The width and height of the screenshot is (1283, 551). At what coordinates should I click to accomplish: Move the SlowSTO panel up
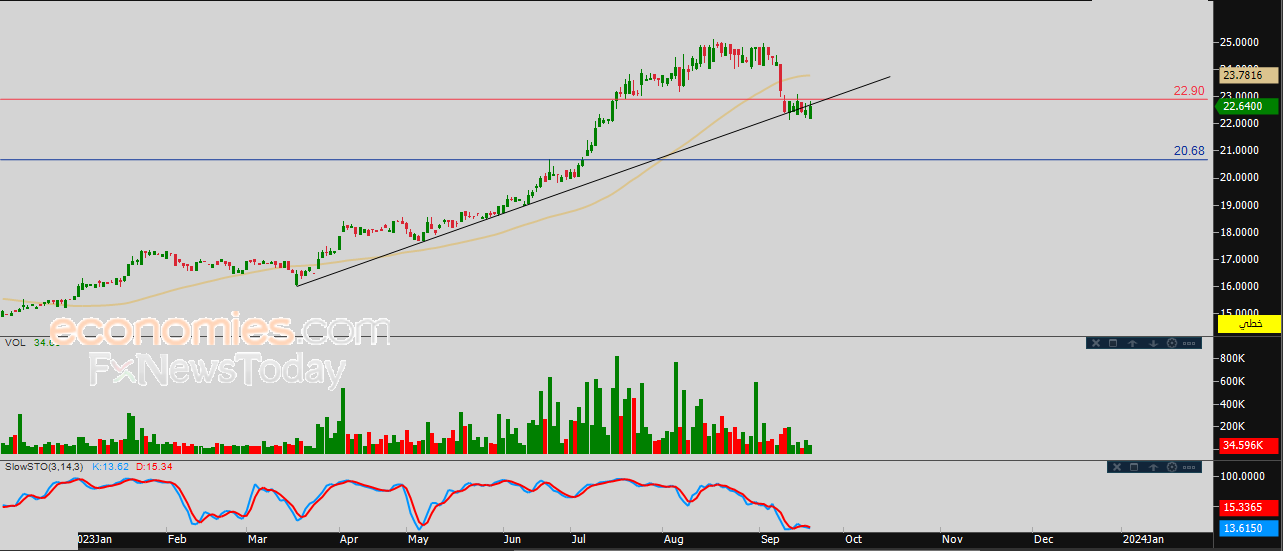(x=1153, y=467)
